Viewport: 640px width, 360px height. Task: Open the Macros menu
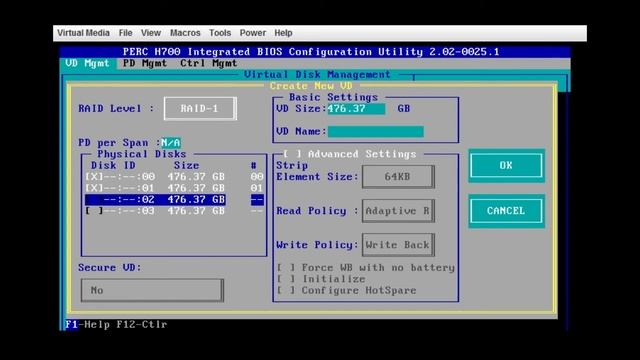[x=185, y=33]
